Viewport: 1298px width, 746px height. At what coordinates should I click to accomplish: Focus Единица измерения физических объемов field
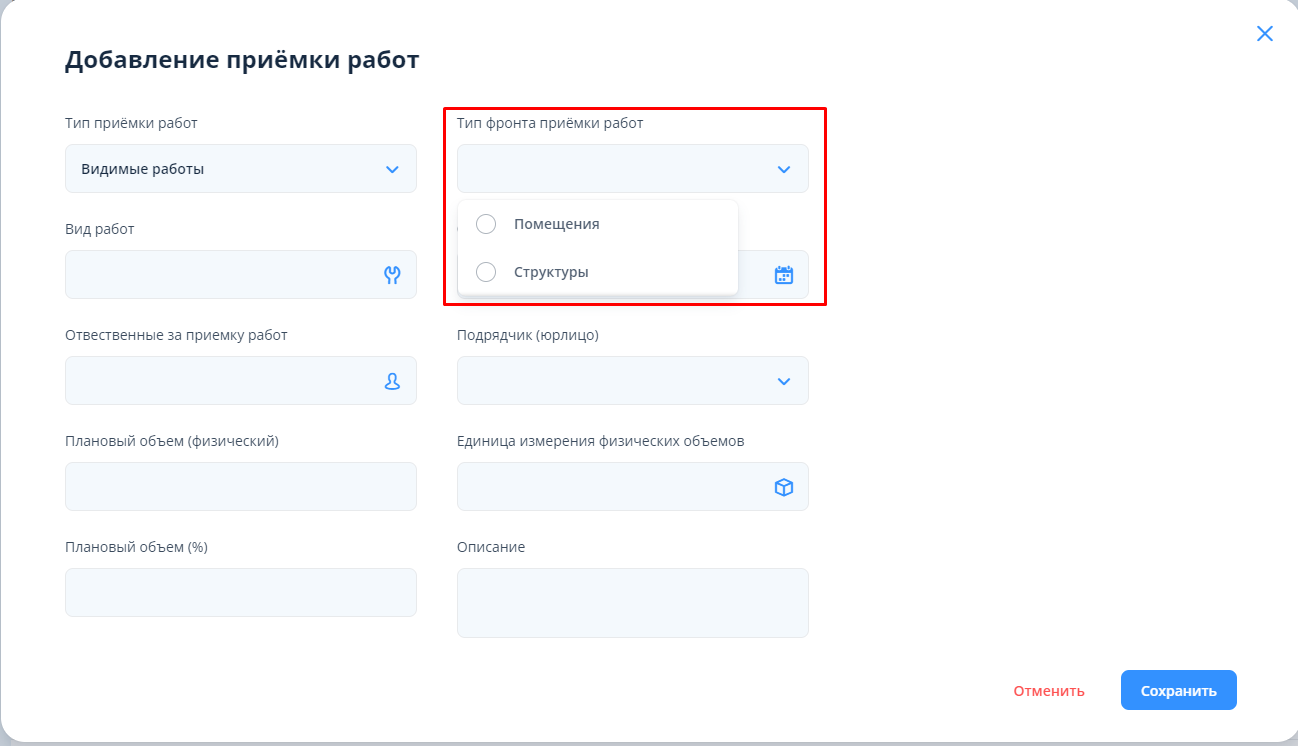610,487
